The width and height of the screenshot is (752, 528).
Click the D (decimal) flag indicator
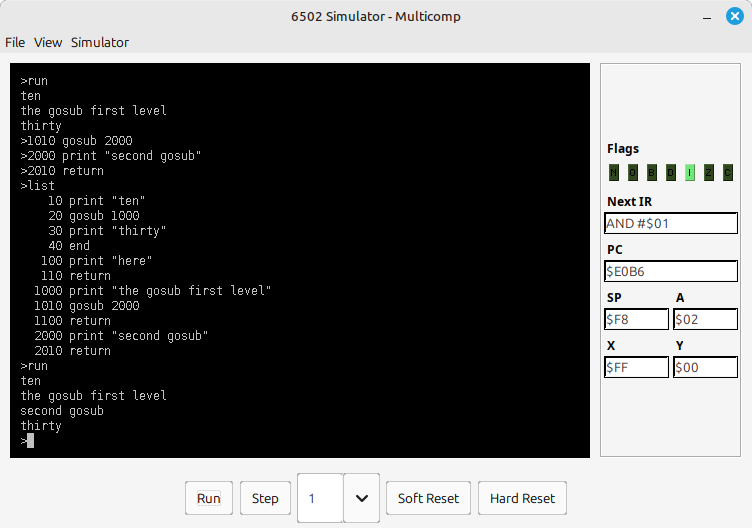pyautogui.click(x=670, y=173)
